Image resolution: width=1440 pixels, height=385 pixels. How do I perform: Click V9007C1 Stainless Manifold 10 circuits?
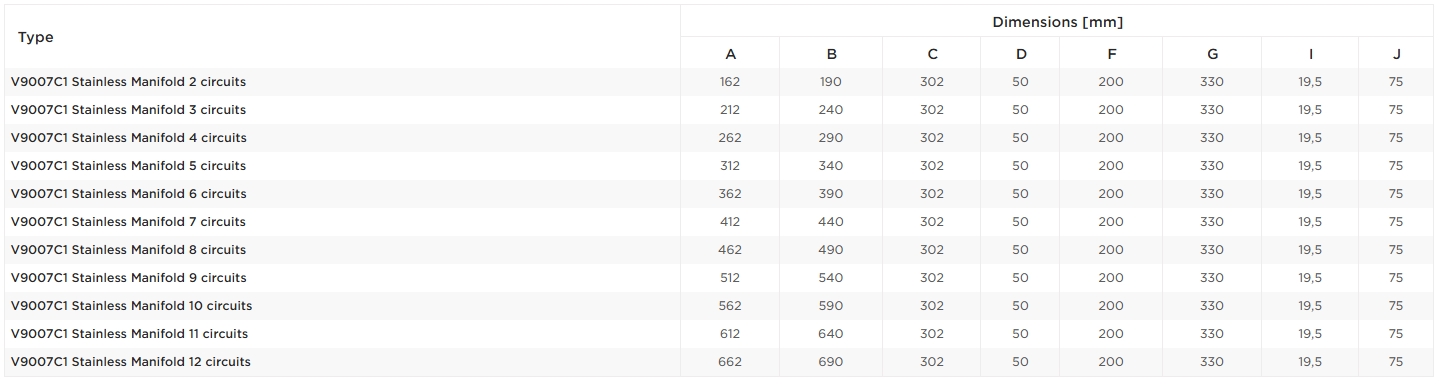click(x=131, y=306)
